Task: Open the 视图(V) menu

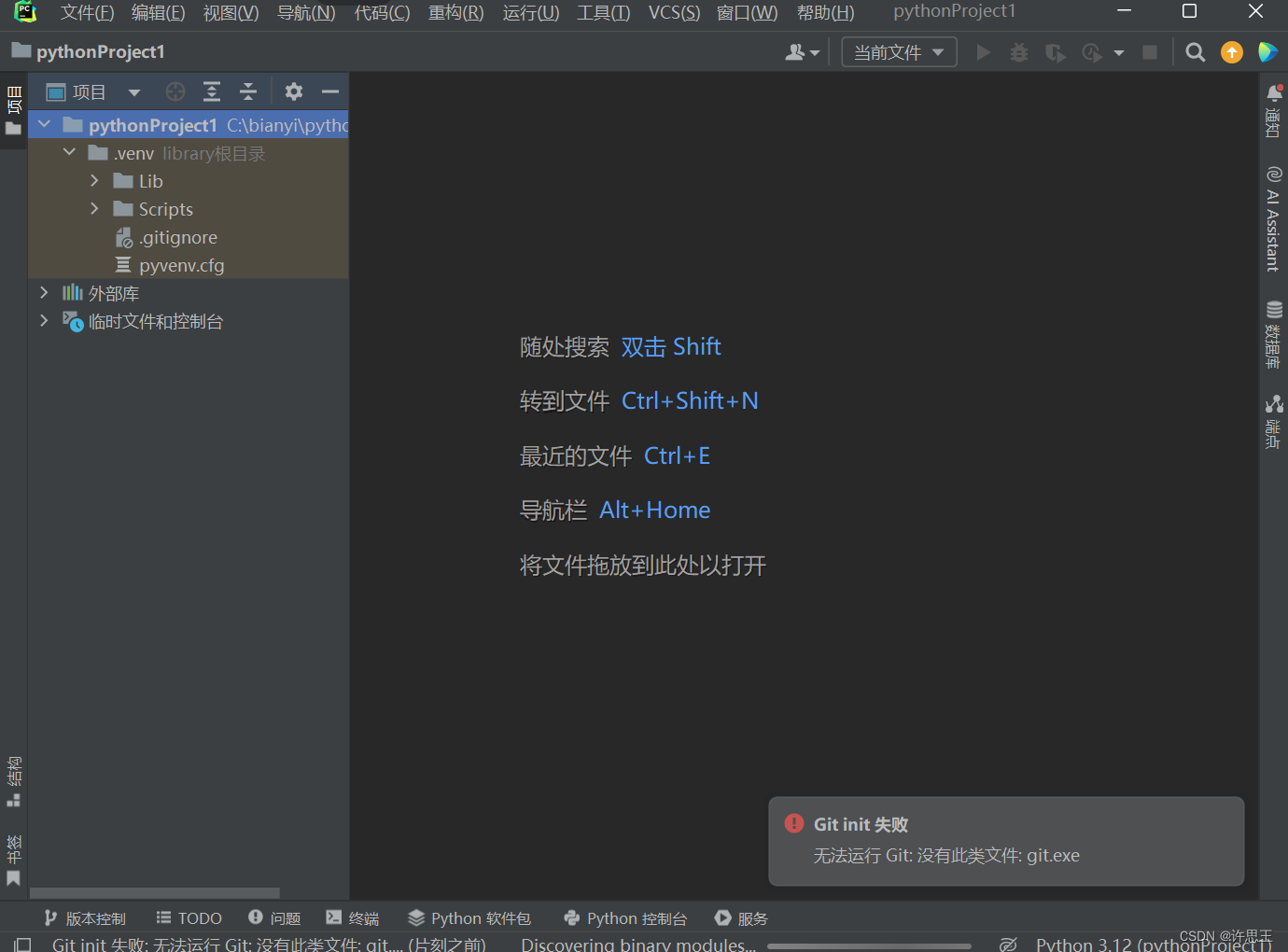Action: [x=231, y=12]
